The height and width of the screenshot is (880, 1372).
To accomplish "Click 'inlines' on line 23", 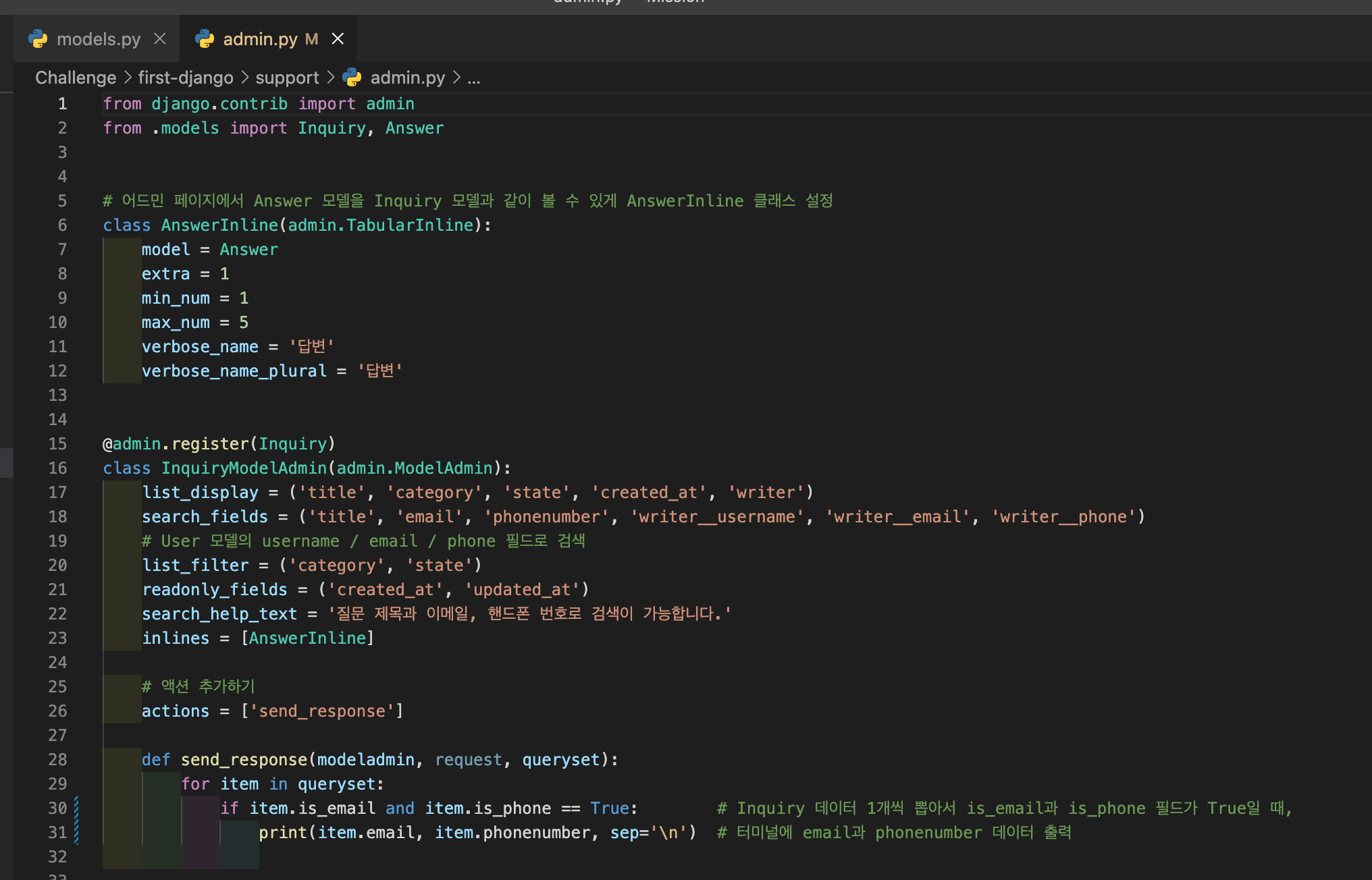I will tap(176, 638).
